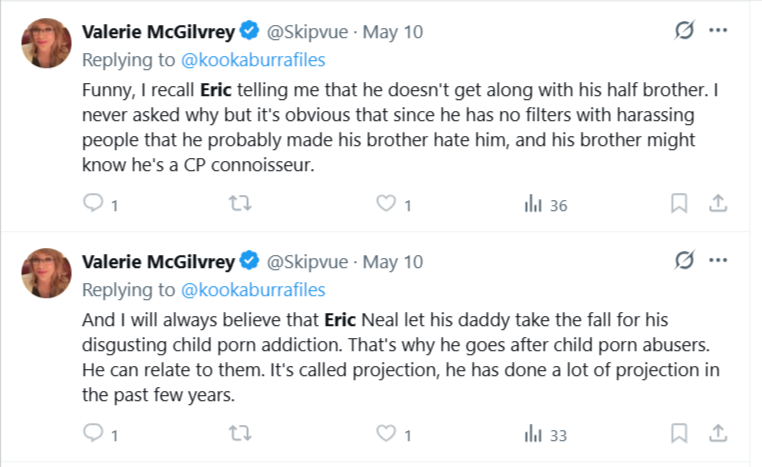Bookmark the first tweet
Screen dimensions: 762x467
(x=679, y=205)
